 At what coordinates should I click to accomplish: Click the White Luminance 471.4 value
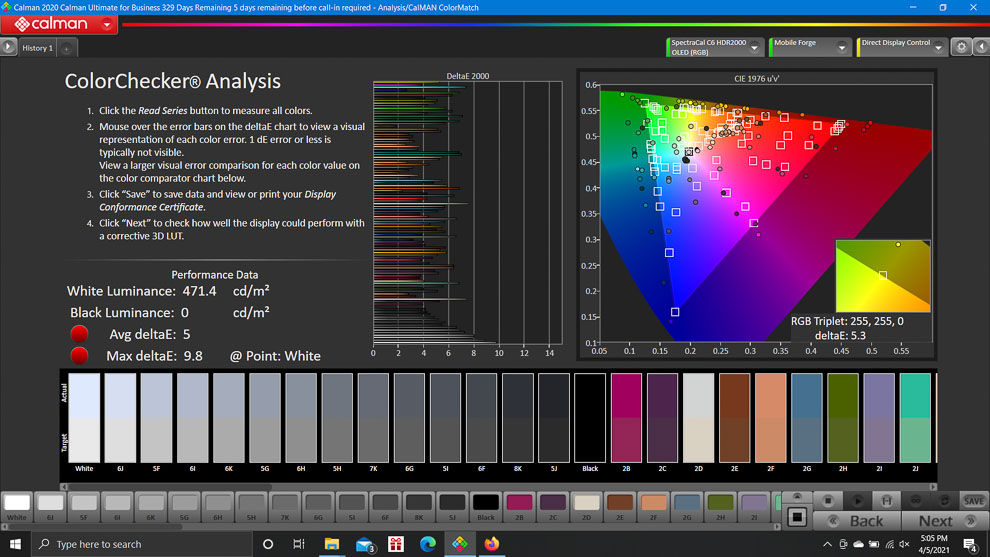[200, 291]
